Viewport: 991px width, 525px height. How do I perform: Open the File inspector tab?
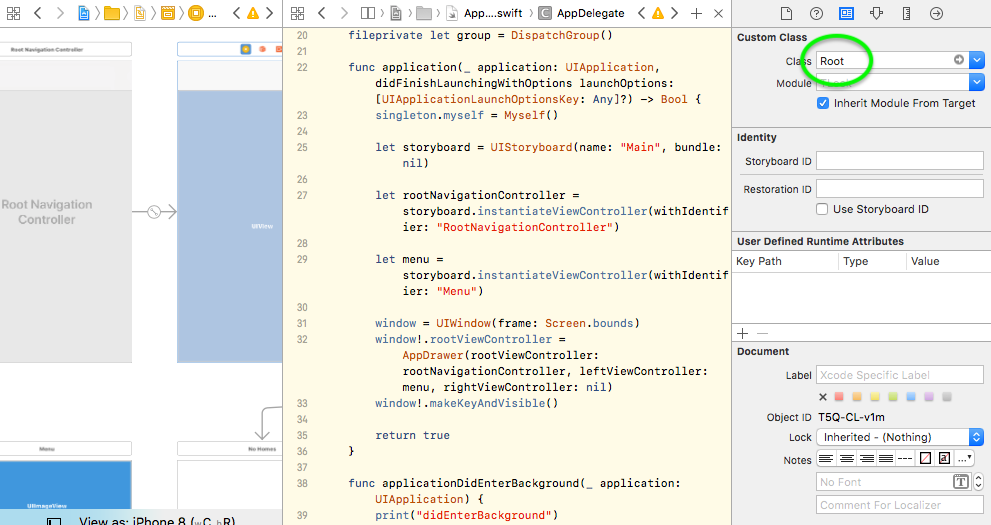coord(786,13)
